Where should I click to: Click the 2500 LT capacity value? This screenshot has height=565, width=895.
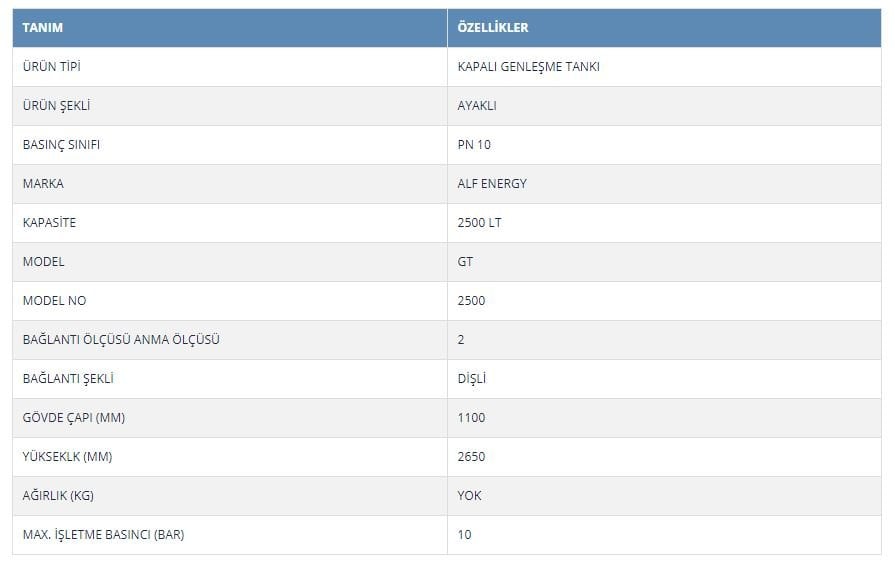click(479, 223)
